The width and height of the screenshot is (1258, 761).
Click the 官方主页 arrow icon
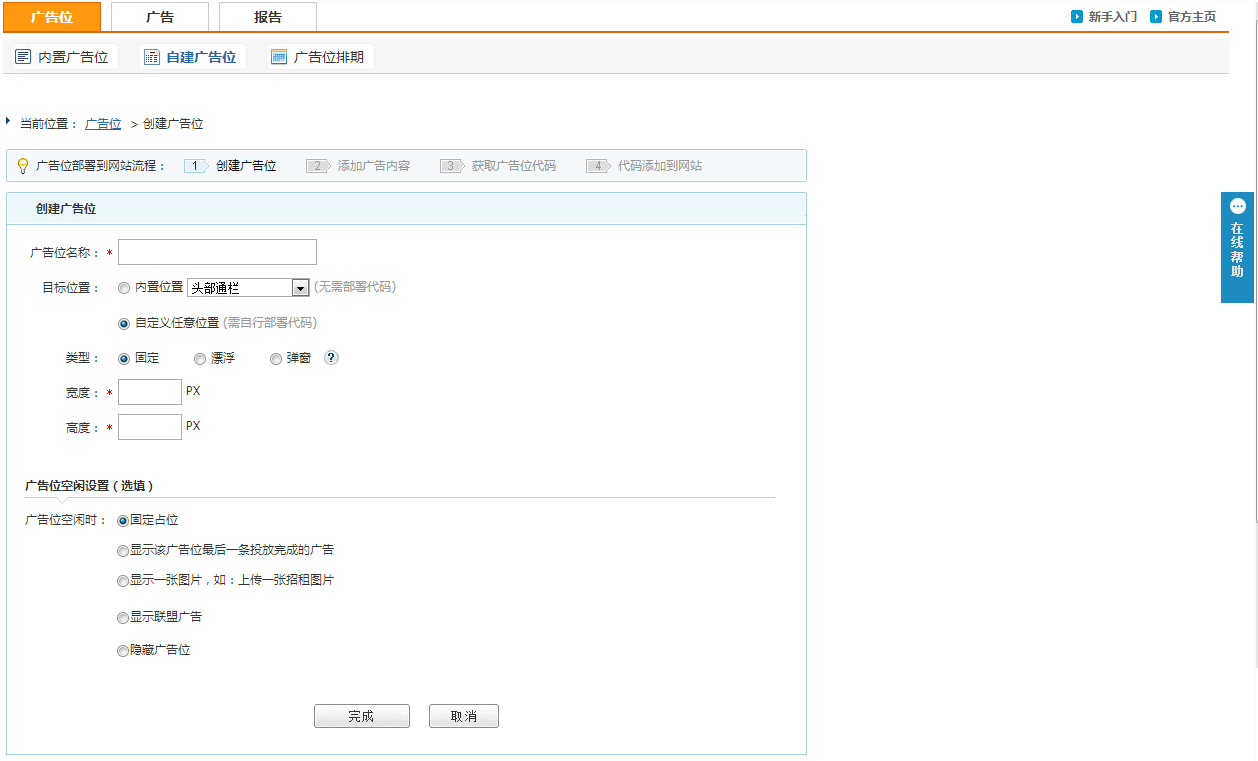[x=1156, y=16]
